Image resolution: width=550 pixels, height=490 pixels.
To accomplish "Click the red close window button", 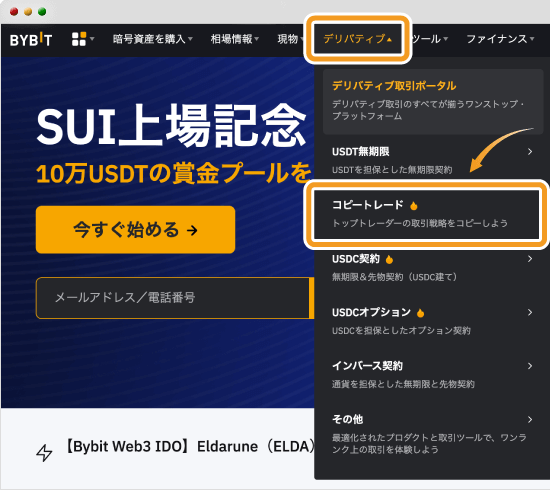I will [14, 12].
